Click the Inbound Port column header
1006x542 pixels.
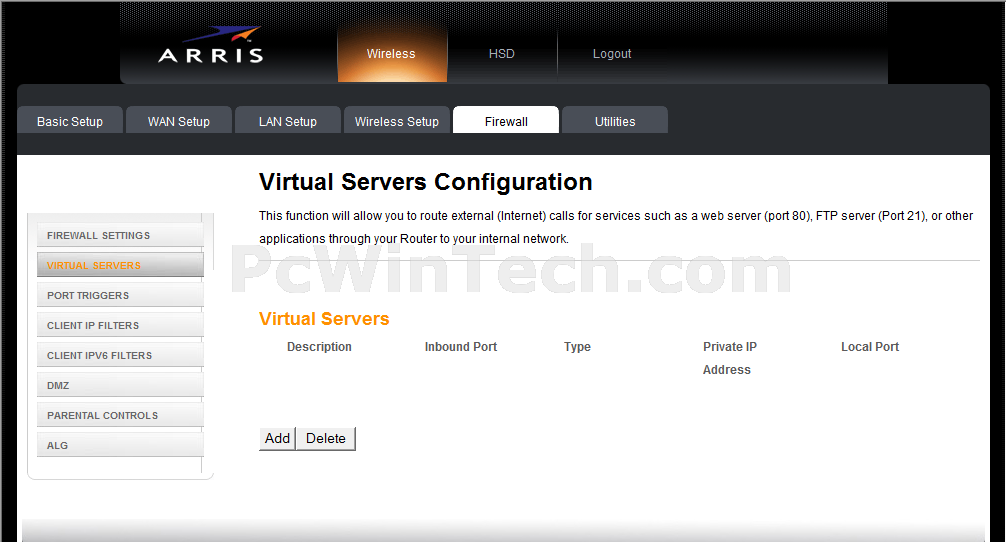[x=461, y=347]
